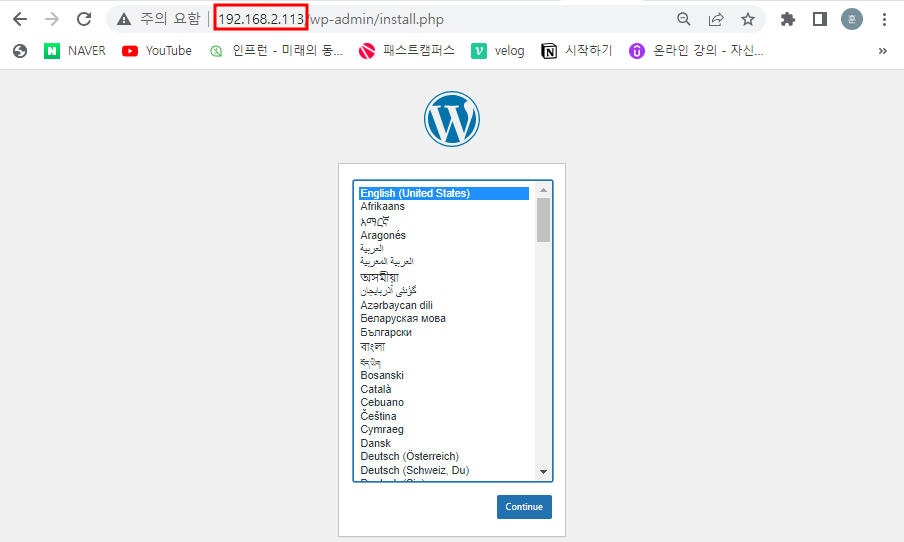Open the user profile avatar

point(852,19)
